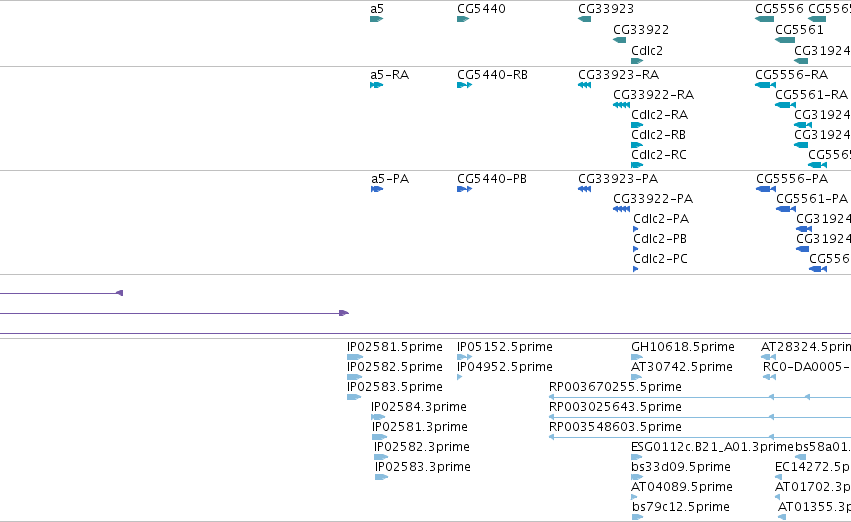The image size is (851, 522).
Task: Click the CG5556-PA protein label
Action: click(x=792, y=179)
